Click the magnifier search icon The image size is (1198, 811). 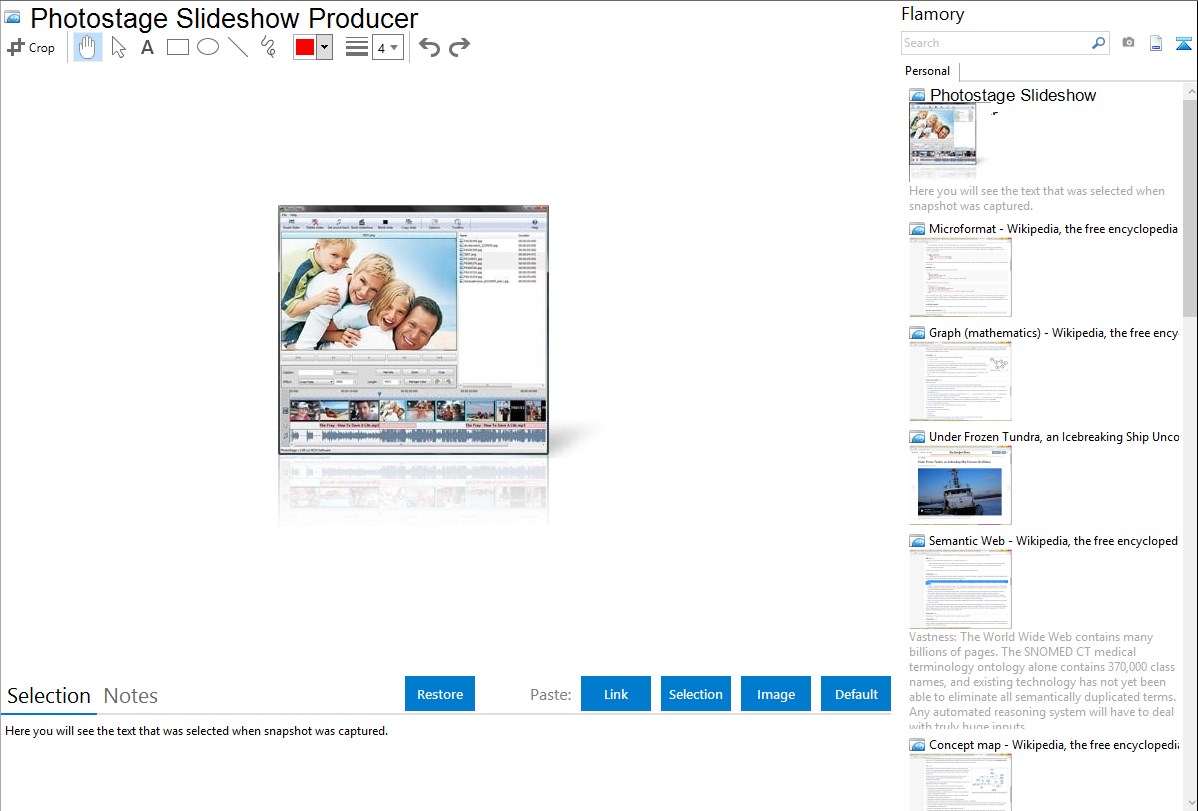tap(1099, 43)
